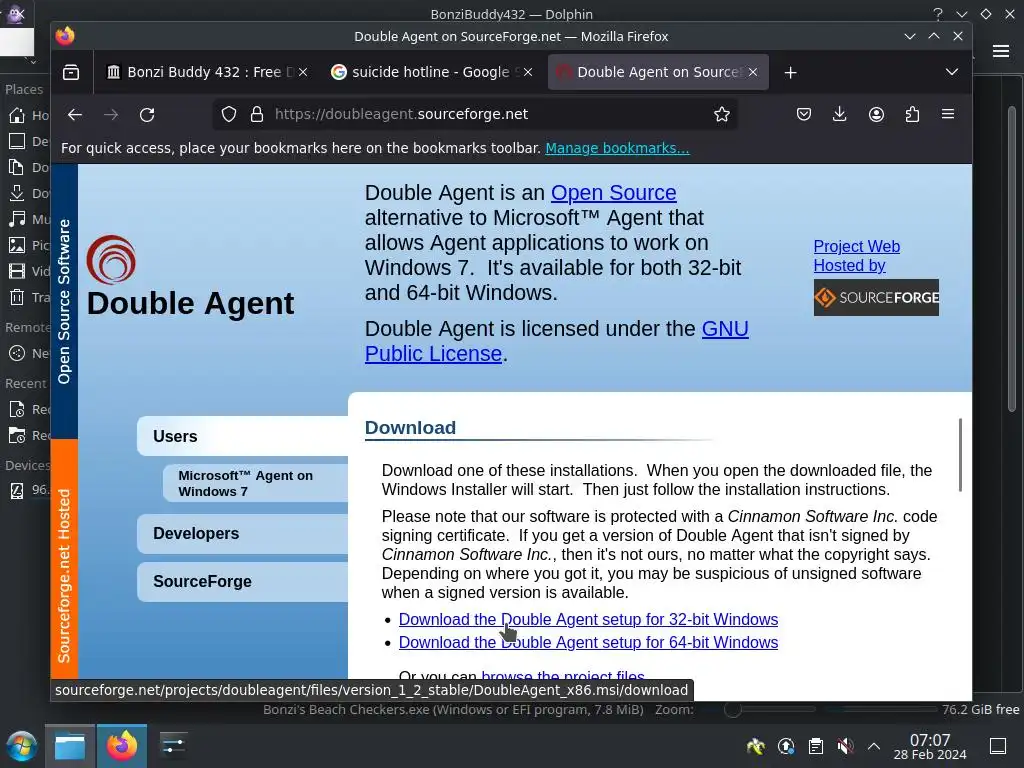Open the SourceForge navigation section
The height and width of the screenshot is (768, 1024).
(x=242, y=581)
